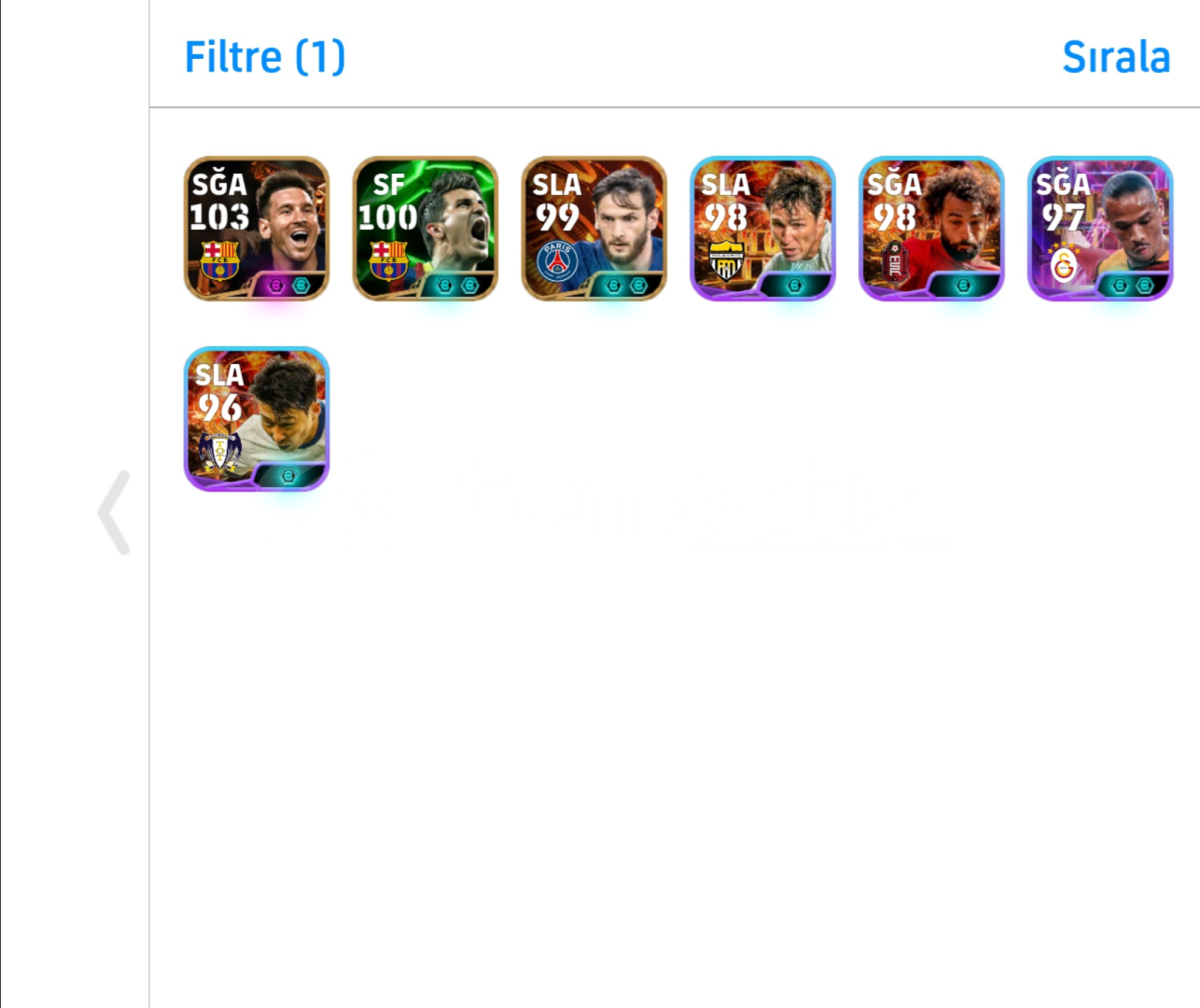Select the SLA 96 player card
1200x1008 pixels.
(257, 419)
